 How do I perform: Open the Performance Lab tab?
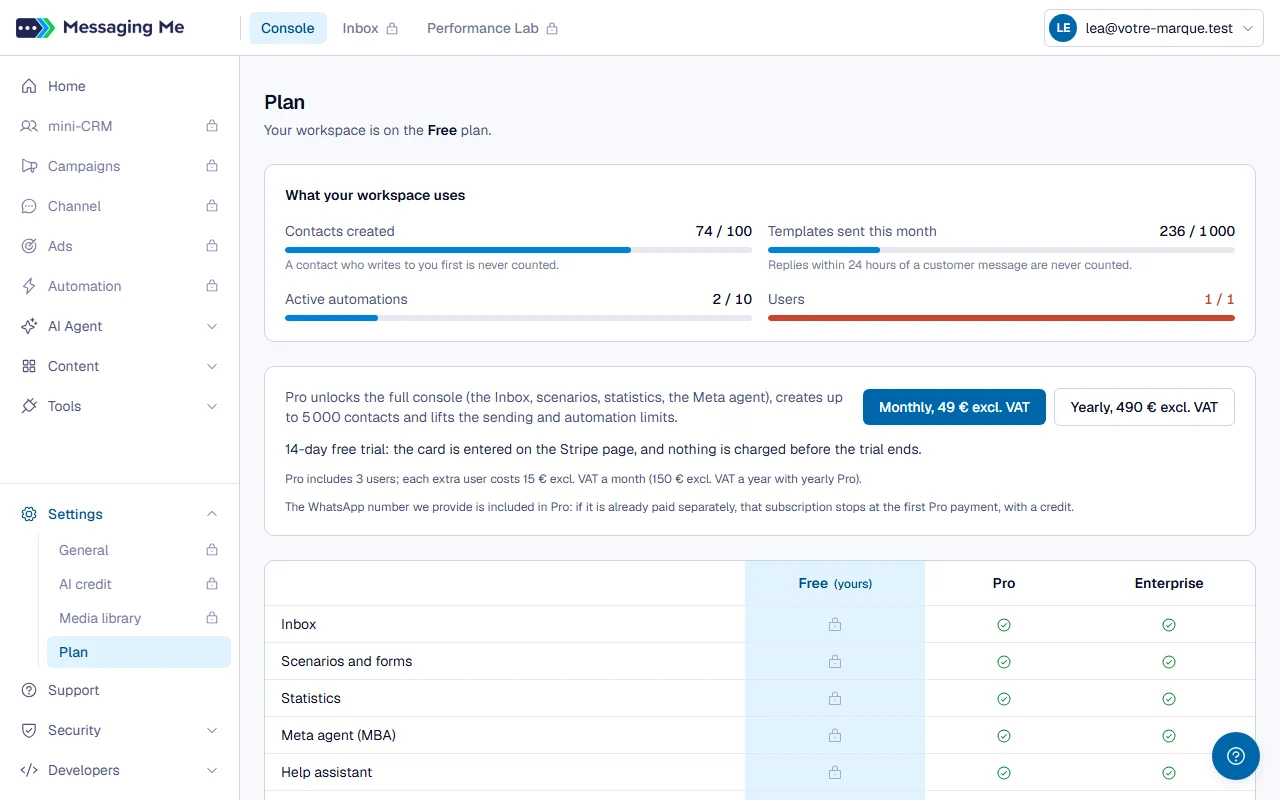pyautogui.click(x=492, y=28)
